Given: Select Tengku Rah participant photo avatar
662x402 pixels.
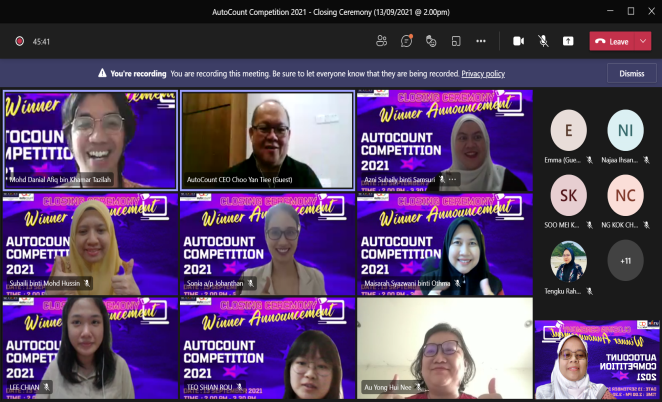Looking at the screenshot, I should click(568, 261).
